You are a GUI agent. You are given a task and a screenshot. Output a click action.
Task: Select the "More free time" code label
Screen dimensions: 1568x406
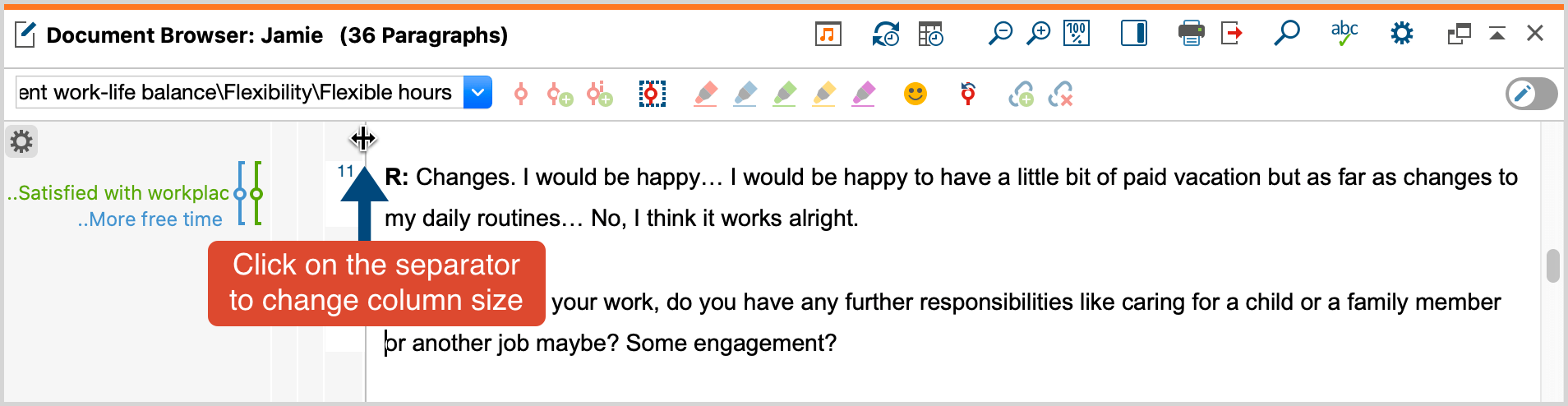(x=150, y=219)
